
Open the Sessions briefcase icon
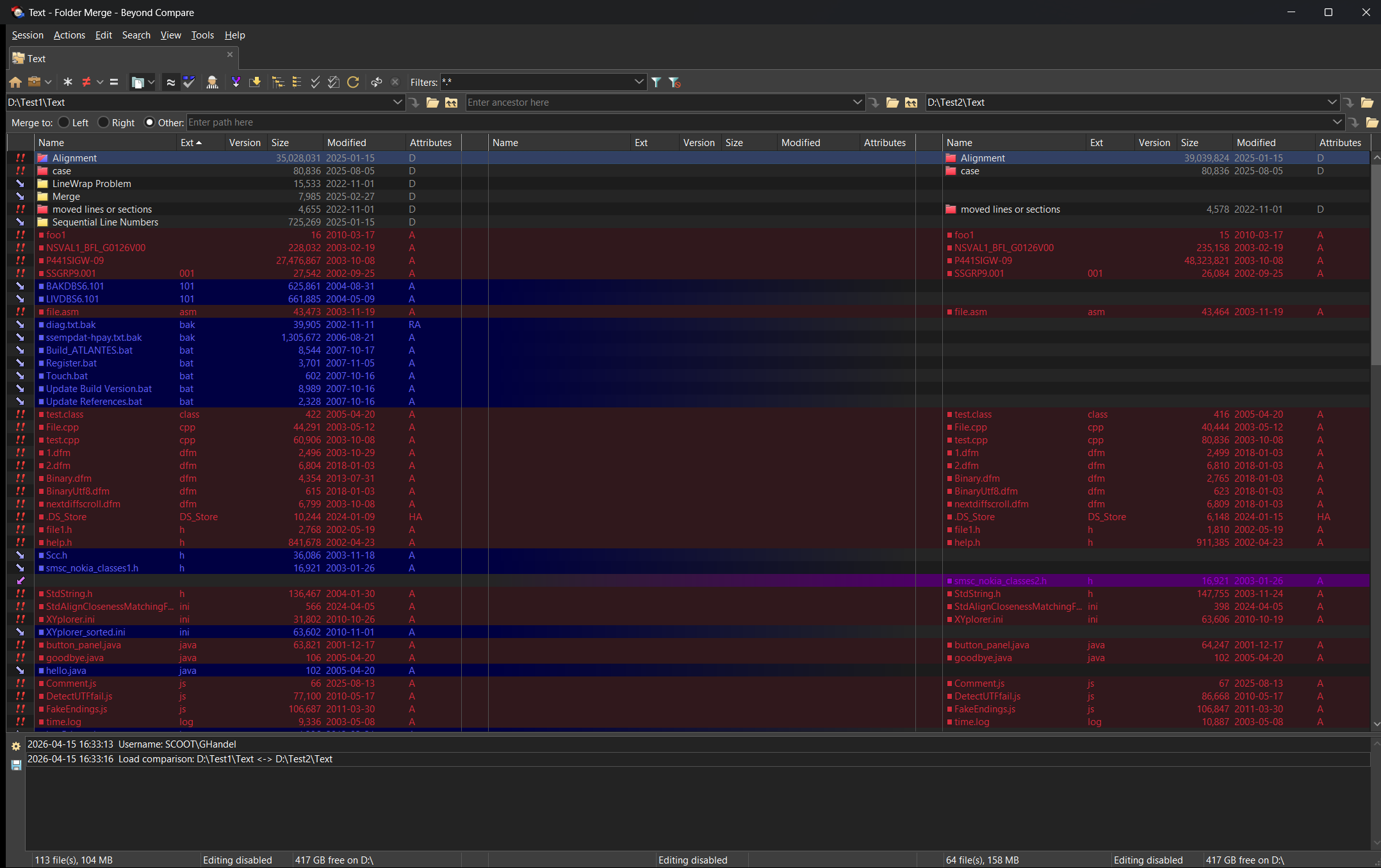[x=35, y=82]
